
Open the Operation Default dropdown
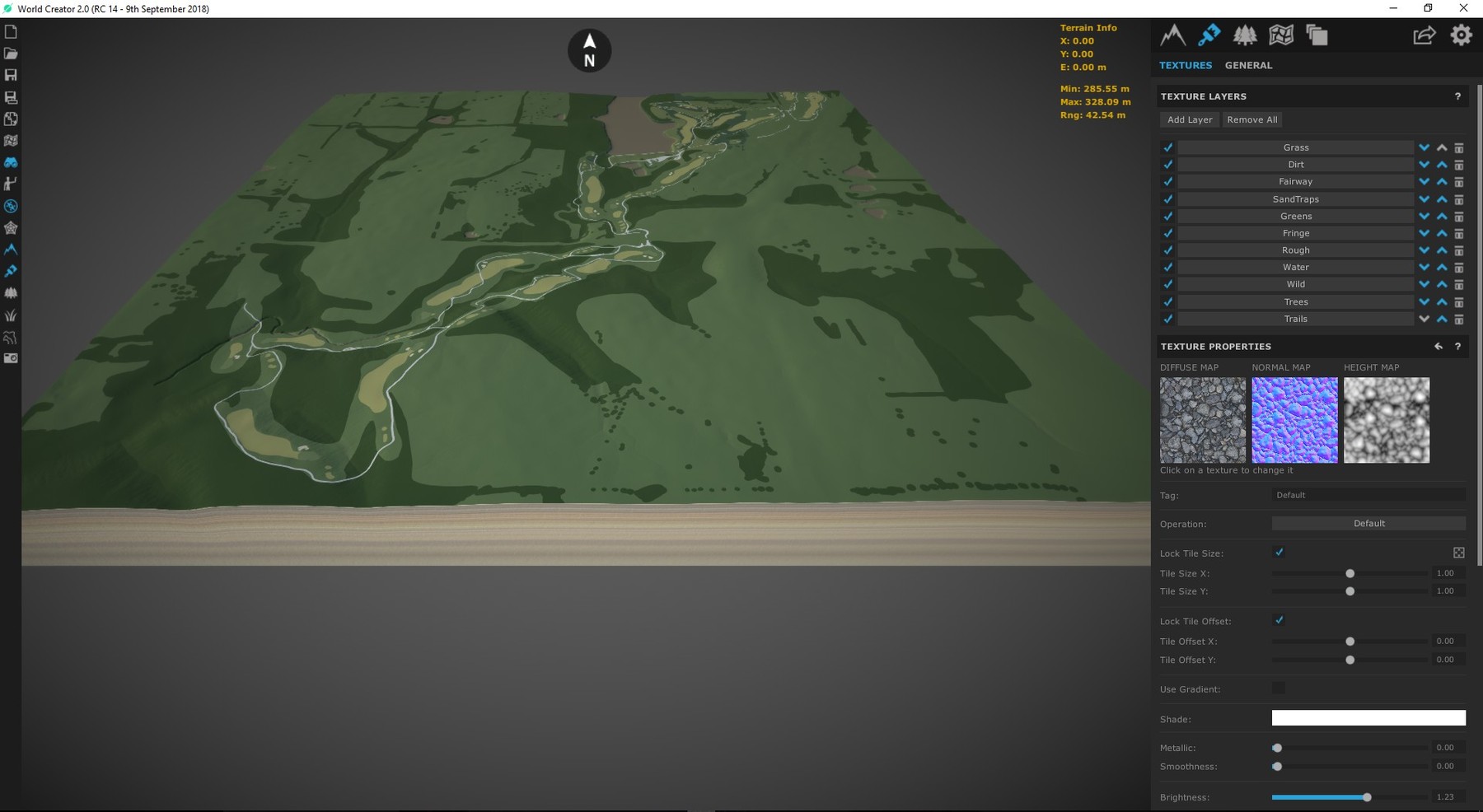click(x=1368, y=523)
